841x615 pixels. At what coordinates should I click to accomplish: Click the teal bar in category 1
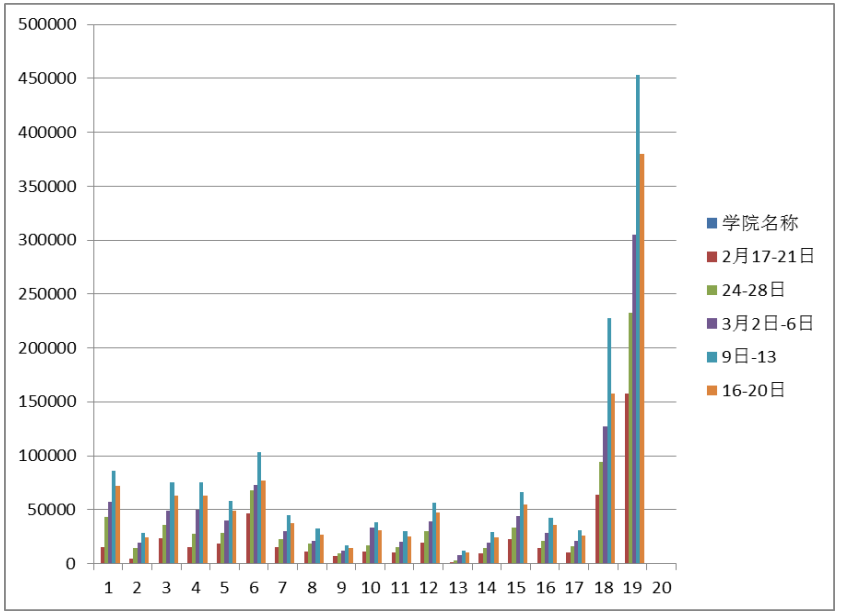[113, 517]
